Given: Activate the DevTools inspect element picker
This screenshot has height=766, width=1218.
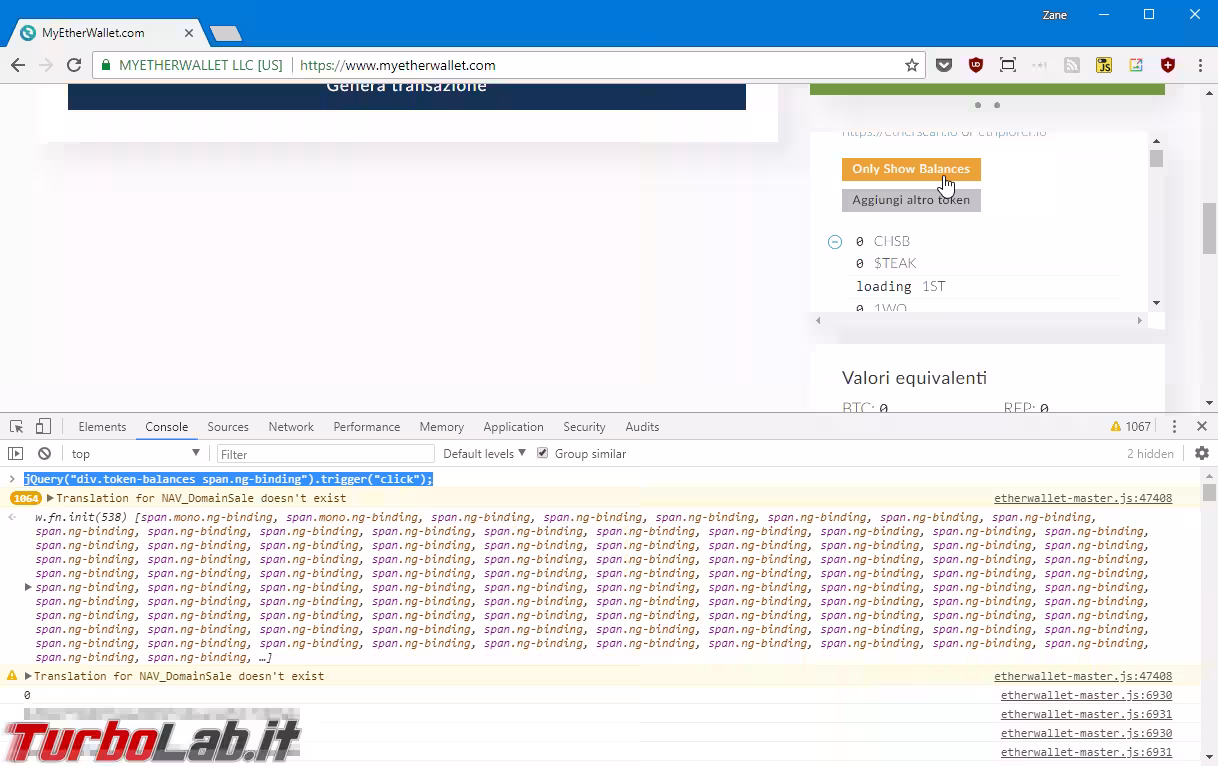Looking at the screenshot, I should point(17,427).
